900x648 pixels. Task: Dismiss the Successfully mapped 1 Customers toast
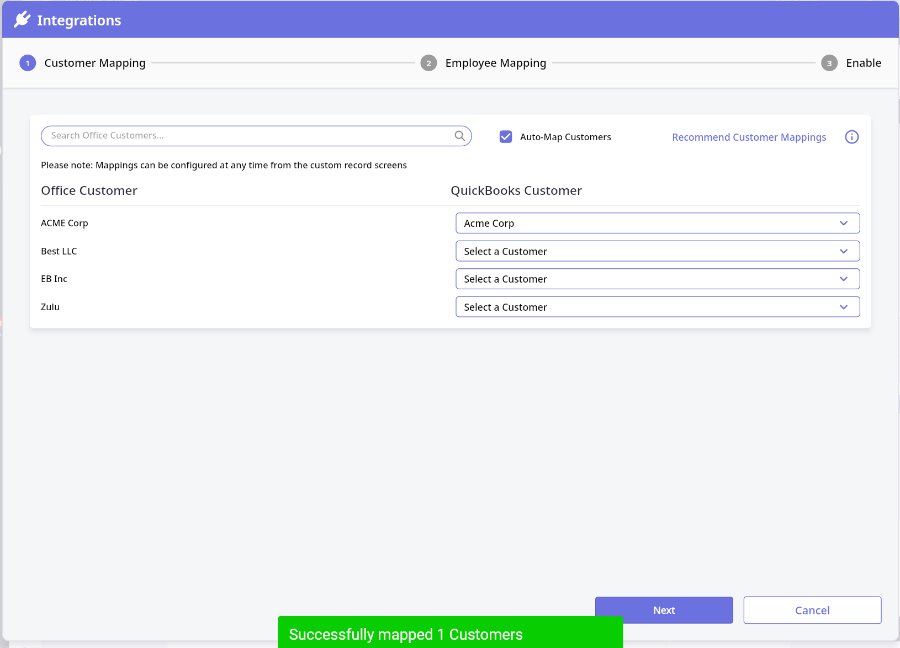point(450,634)
